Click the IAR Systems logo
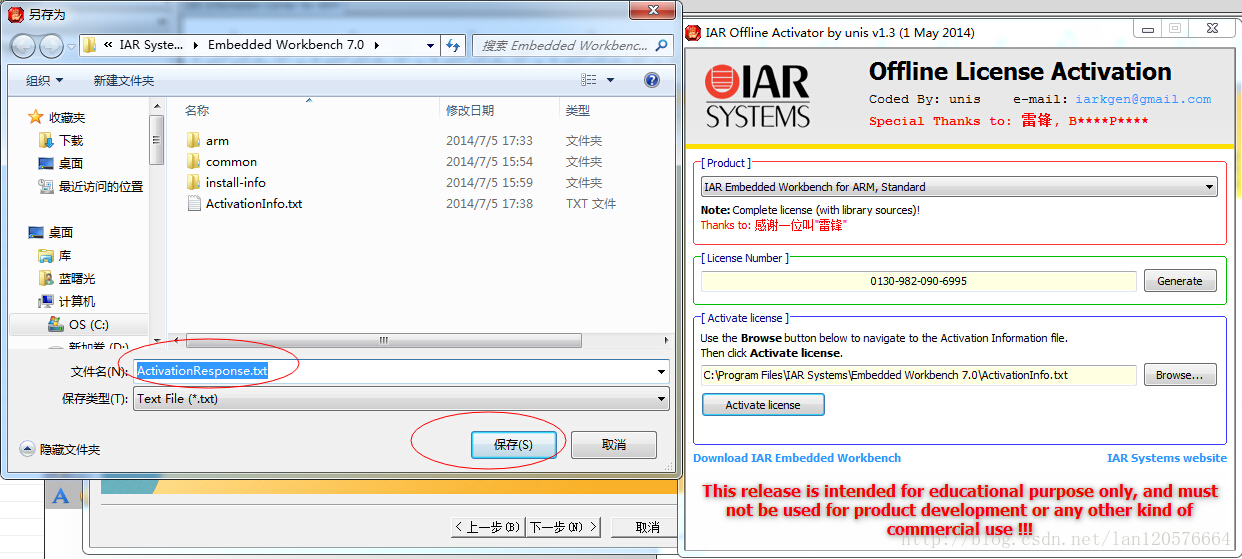The width and height of the screenshot is (1242, 559). pos(757,97)
